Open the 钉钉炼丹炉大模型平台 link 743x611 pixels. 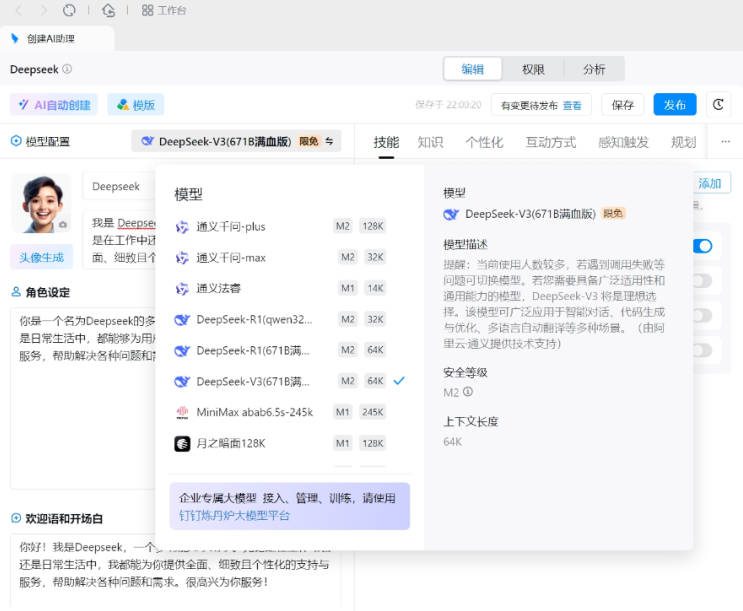(x=234, y=515)
